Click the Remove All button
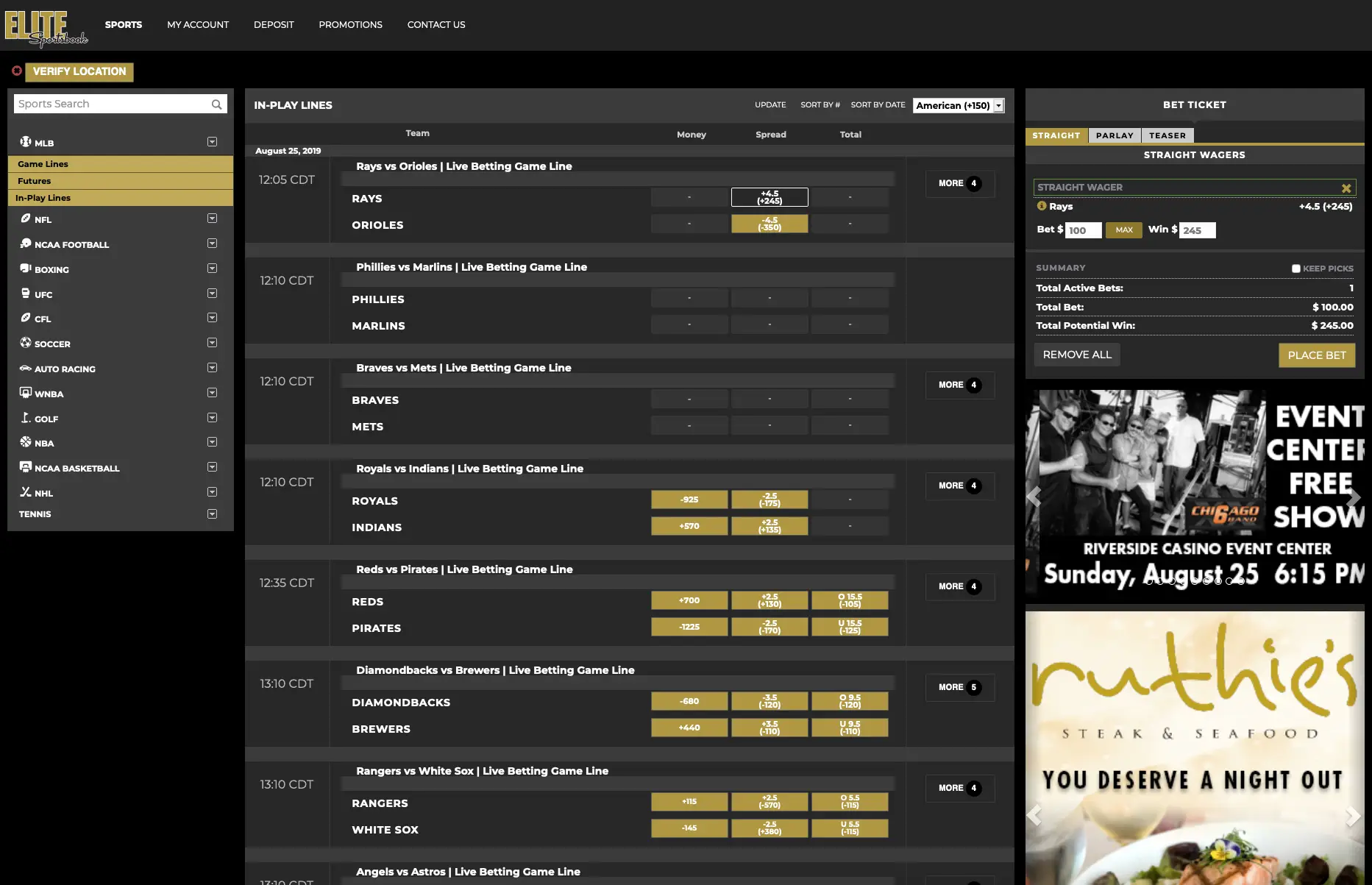The width and height of the screenshot is (1372, 885). point(1077,355)
